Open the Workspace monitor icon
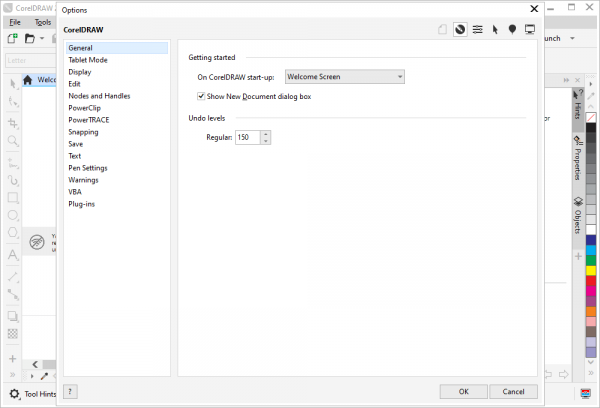The width and height of the screenshot is (600, 408). pos(530,30)
